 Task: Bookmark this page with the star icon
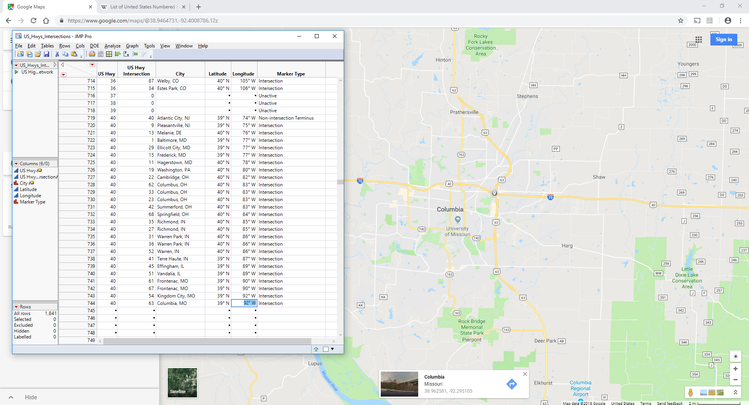coord(681,20)
